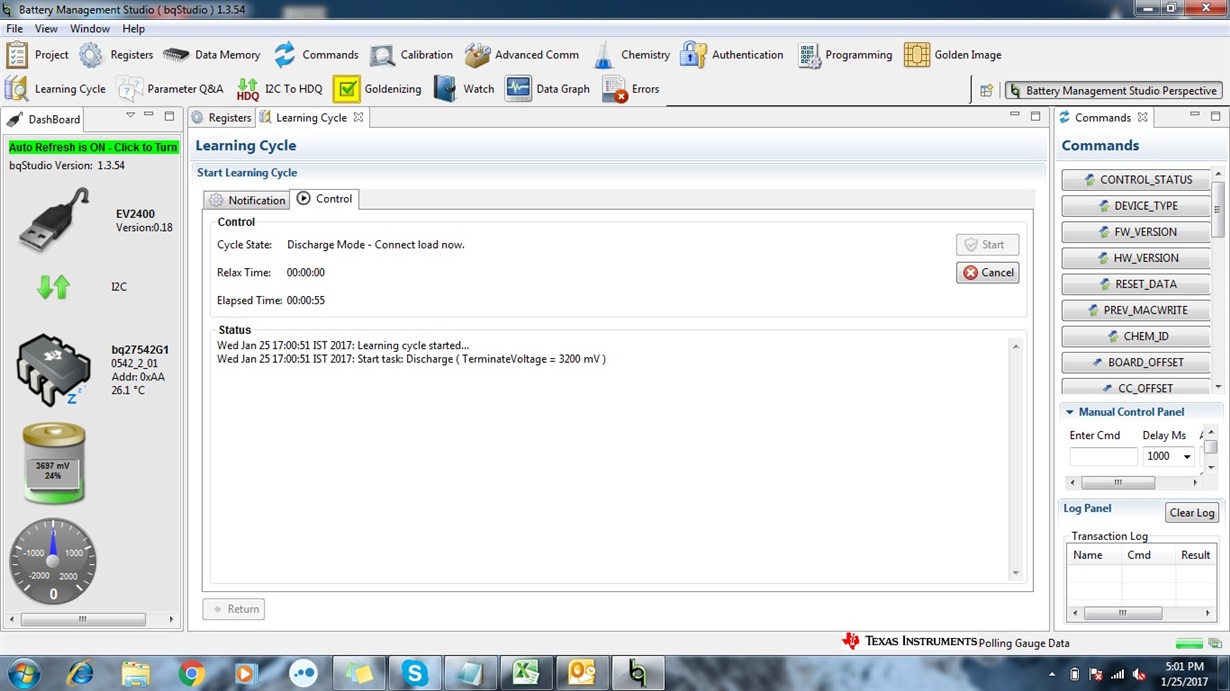
Task: Open Skype from the taskbar
Action: pyautogui.click(x=416, y=674)
